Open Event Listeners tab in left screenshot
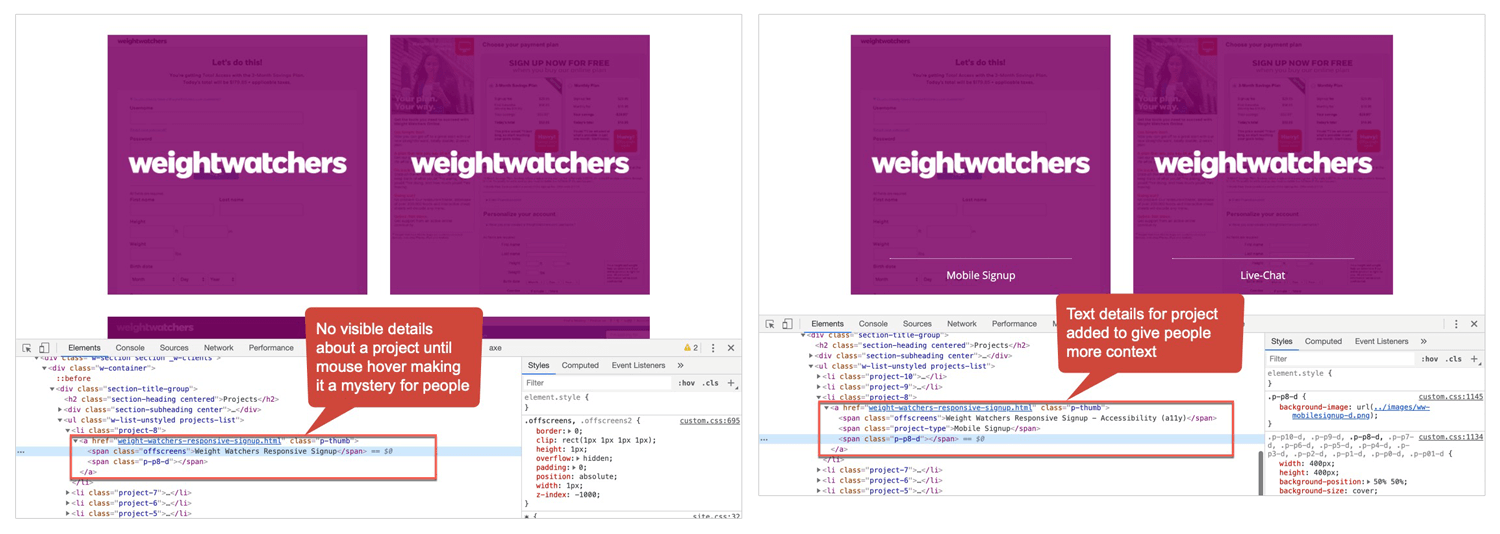This screenshot has width=1500, height=534. pos(638,366)
